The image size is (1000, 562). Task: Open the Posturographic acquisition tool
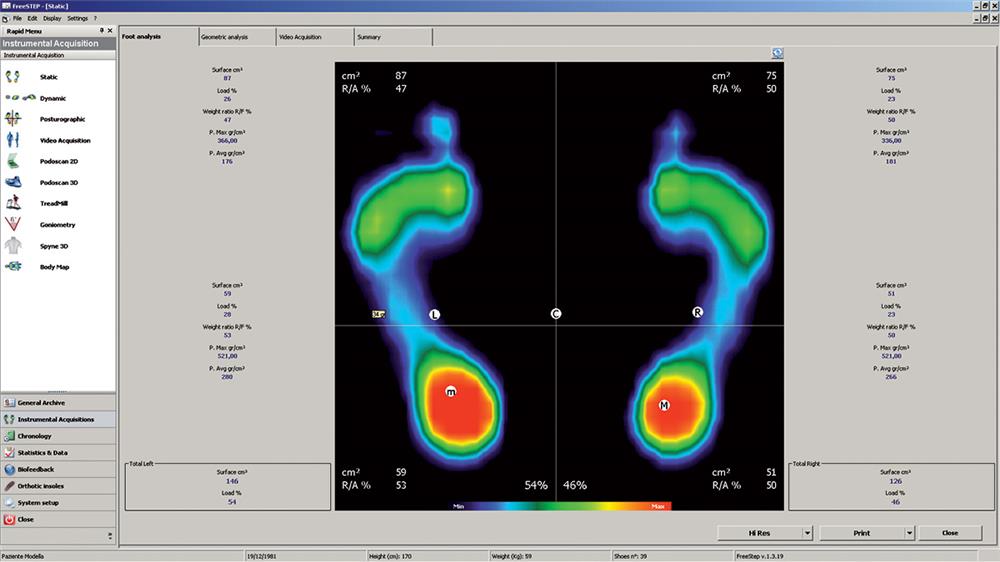click(13, 119)
